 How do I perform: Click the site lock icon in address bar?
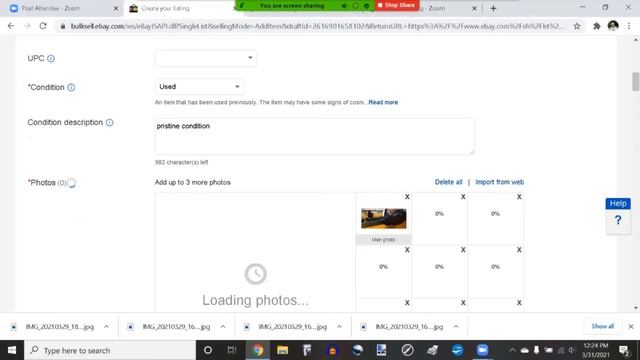coord(62,26)
